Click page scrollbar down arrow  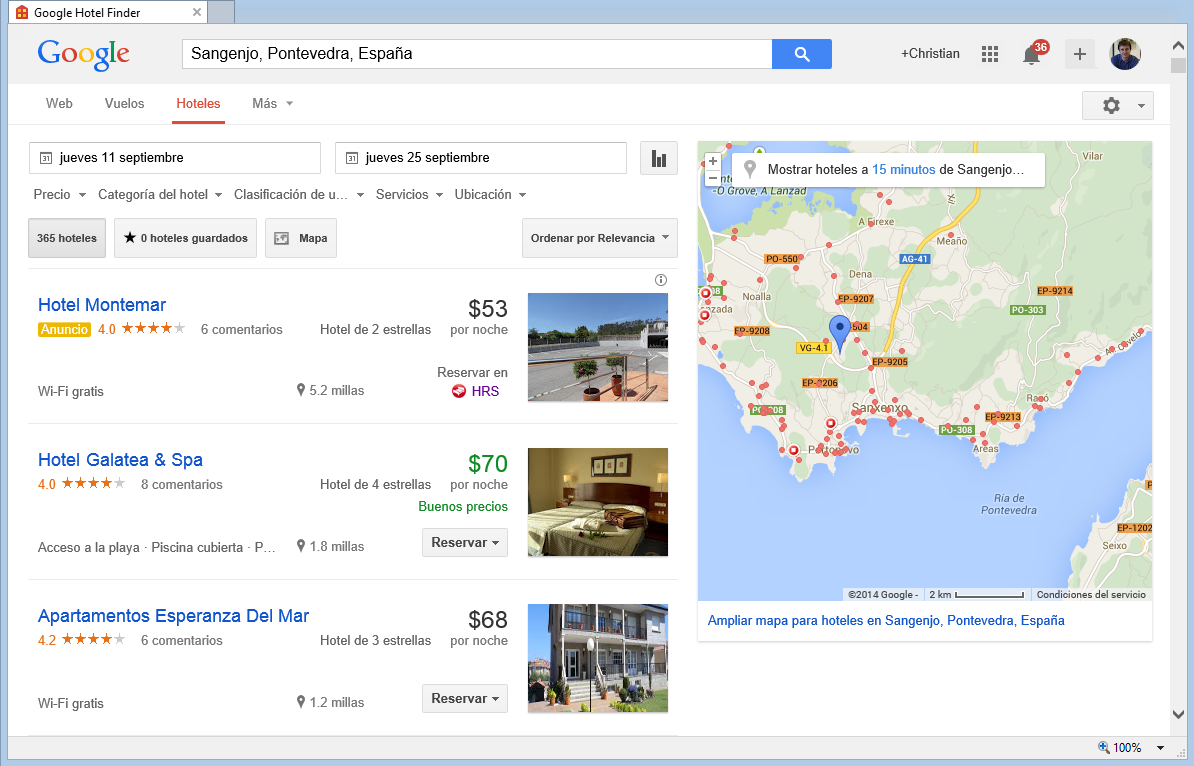(1178, 714)
